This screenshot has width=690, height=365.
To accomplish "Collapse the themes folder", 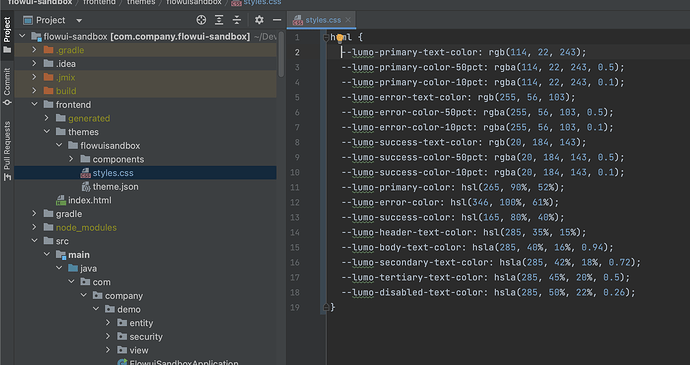I will 47,132.
